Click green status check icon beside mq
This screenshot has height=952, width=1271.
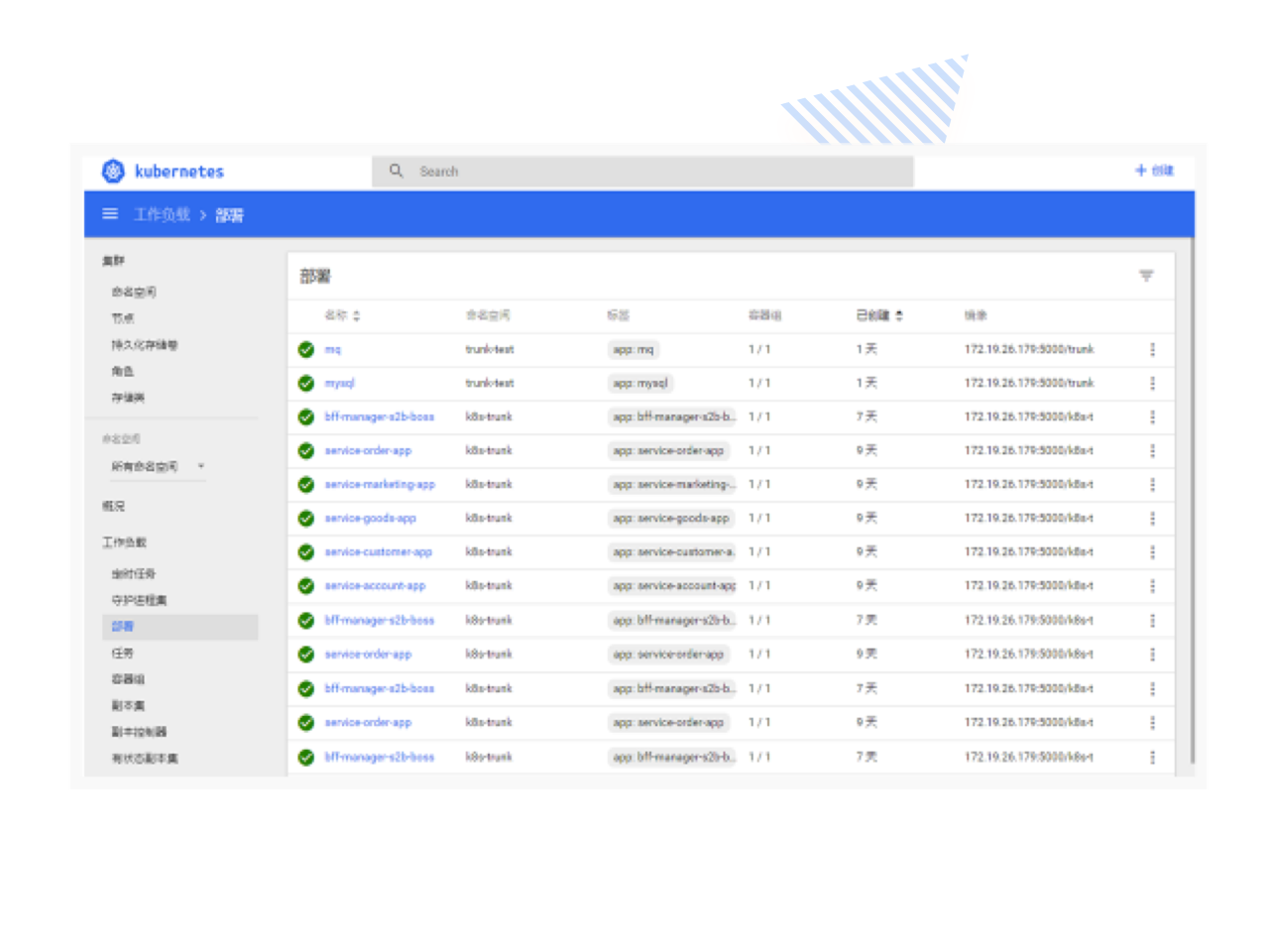306,349
